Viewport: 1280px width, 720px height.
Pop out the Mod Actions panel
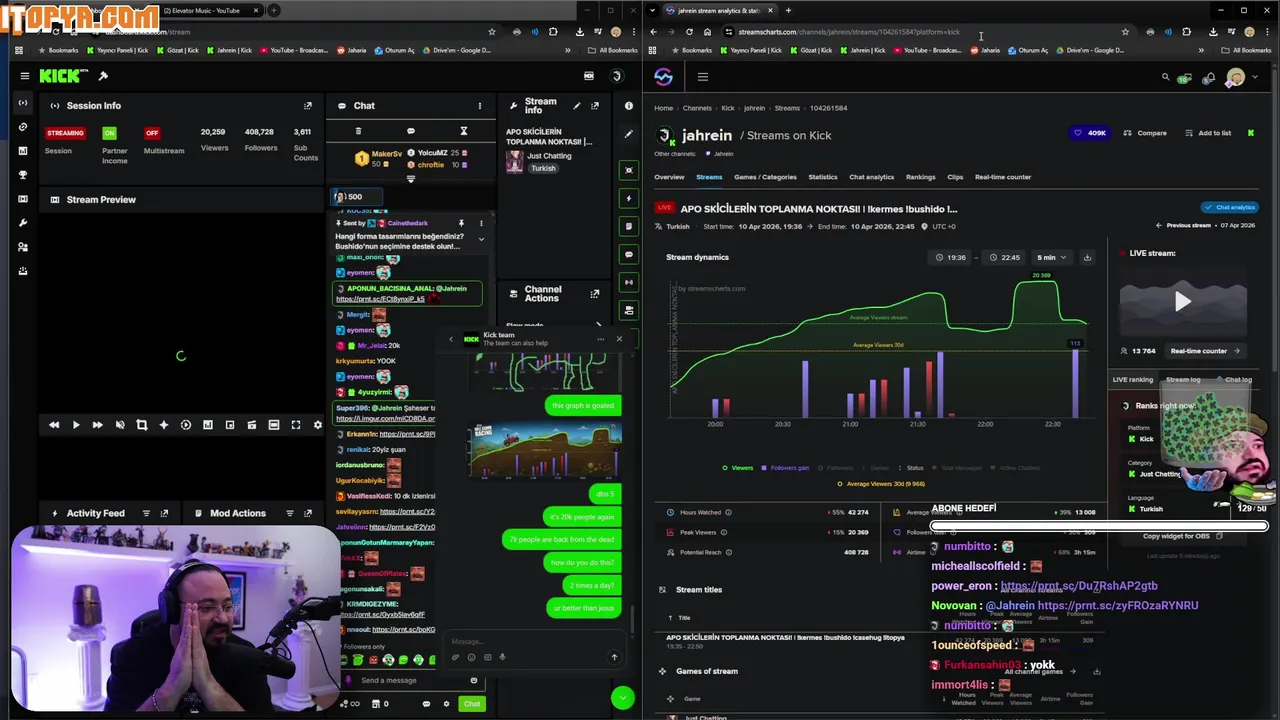308,513
